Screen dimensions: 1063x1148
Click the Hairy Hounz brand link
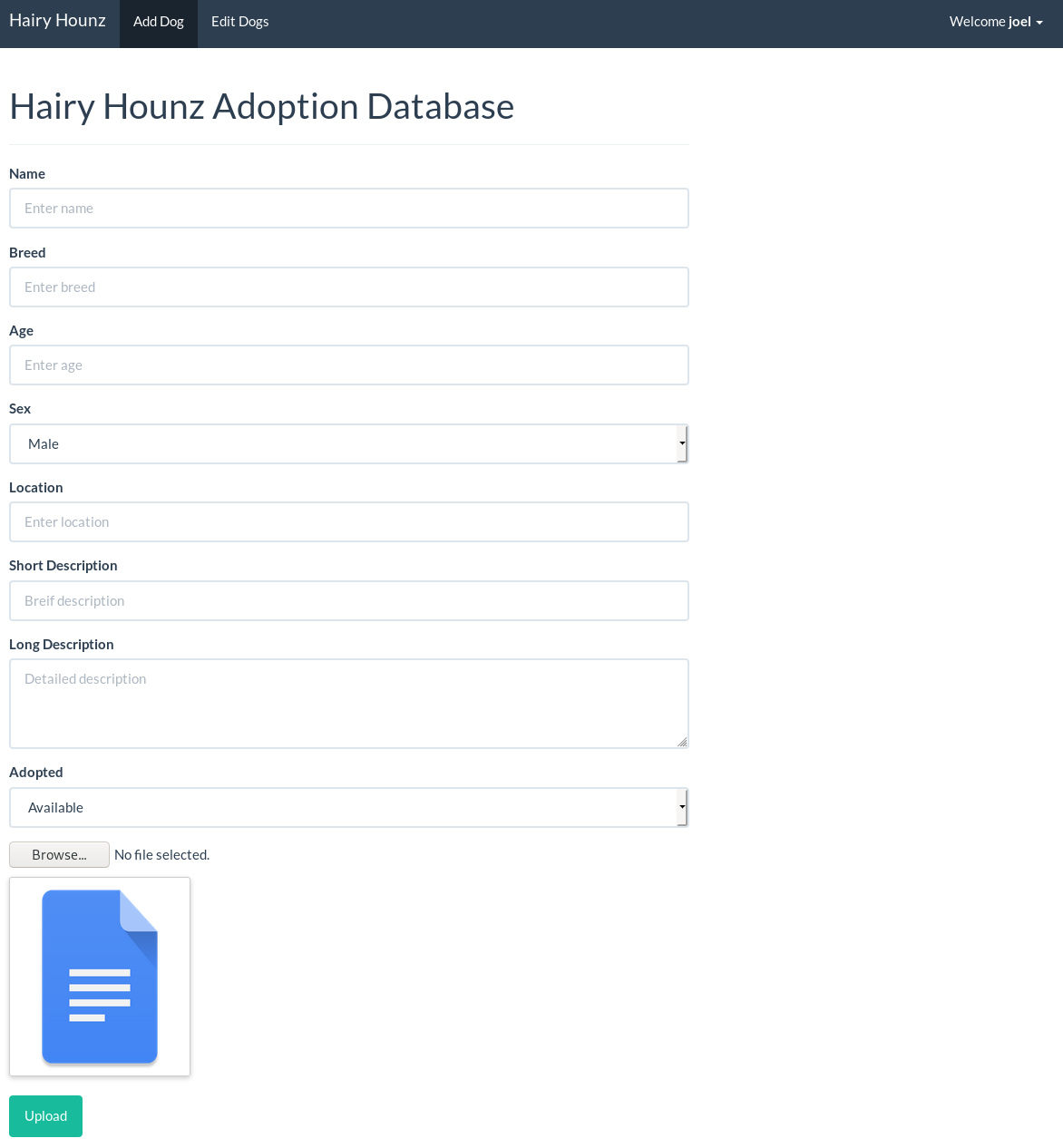click(x=57, y=21)
